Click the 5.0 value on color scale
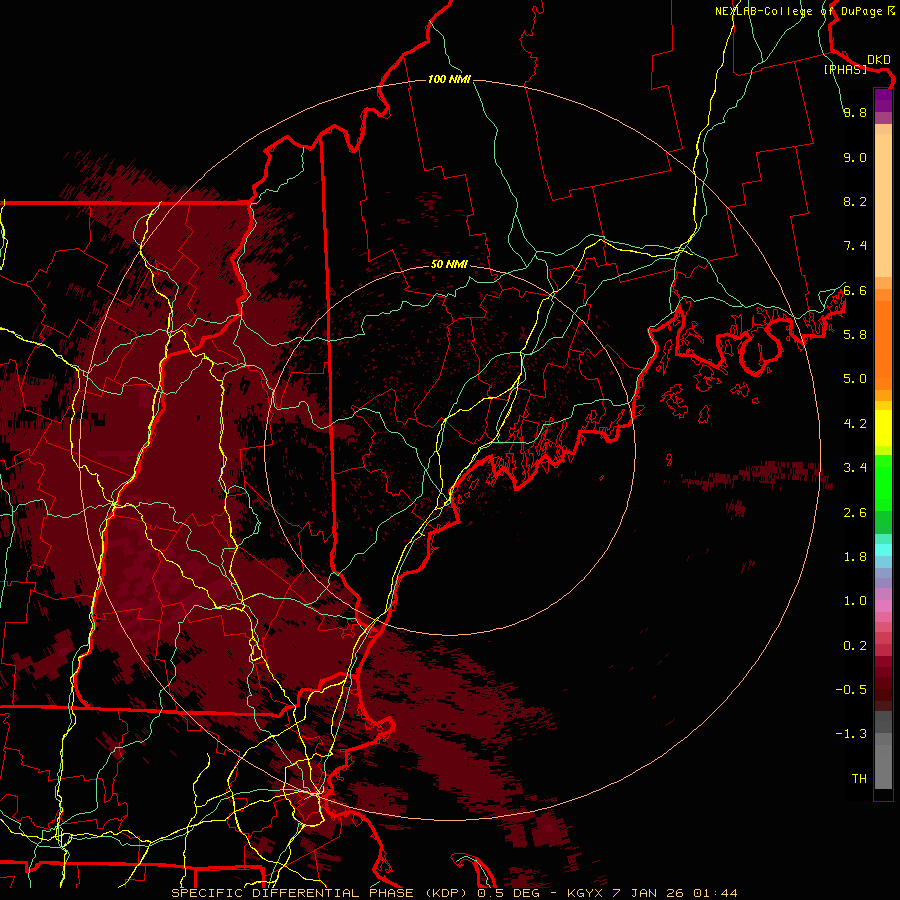Viewport: 900px width, 900px height. pyautogui.click(x=855, y=379)
